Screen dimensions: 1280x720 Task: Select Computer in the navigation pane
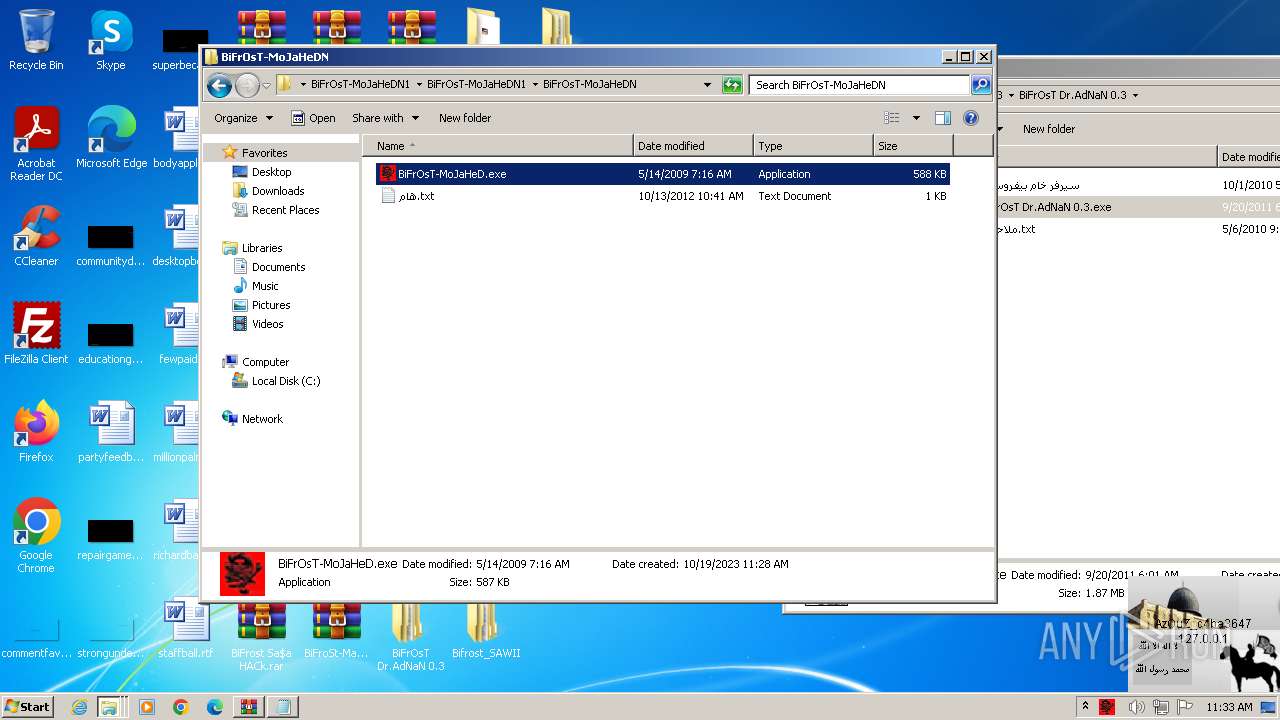[265, 362]
